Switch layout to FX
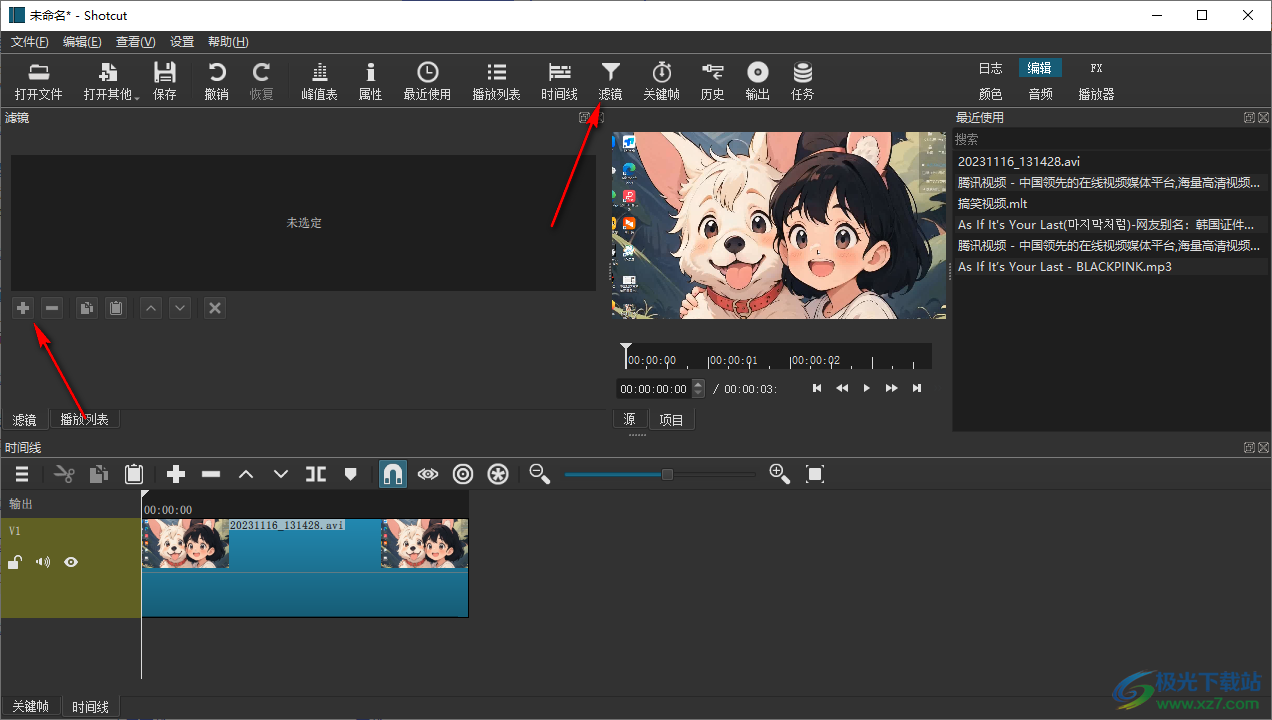The height and width of the screenshot is (720, 1272). [x=1096, y=68]
